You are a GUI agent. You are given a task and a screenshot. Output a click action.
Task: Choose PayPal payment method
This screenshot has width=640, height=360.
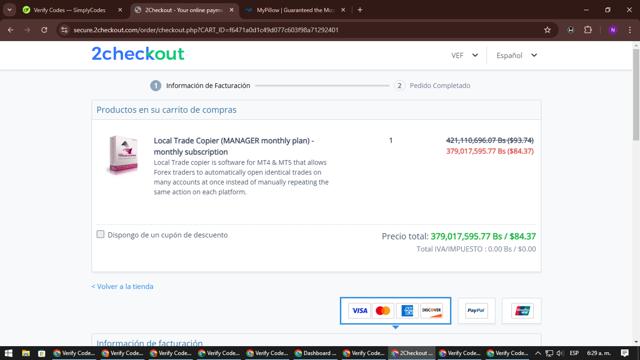[x=476, y=311]
